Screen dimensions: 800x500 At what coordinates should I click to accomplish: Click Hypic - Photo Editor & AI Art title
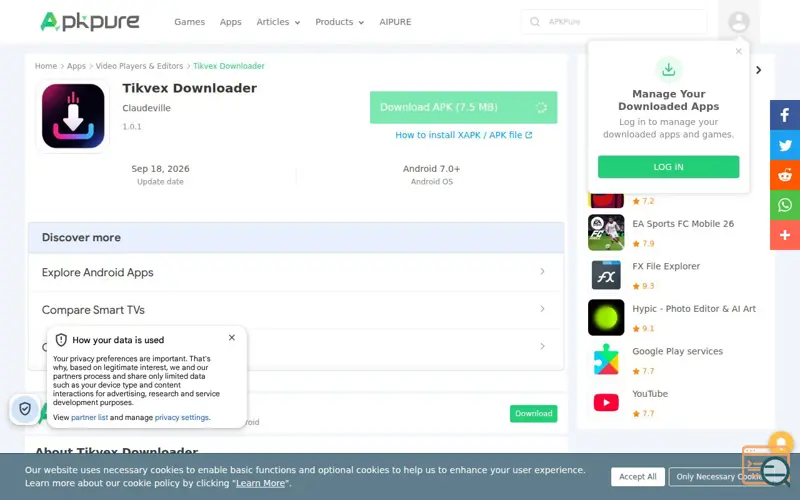694,309
